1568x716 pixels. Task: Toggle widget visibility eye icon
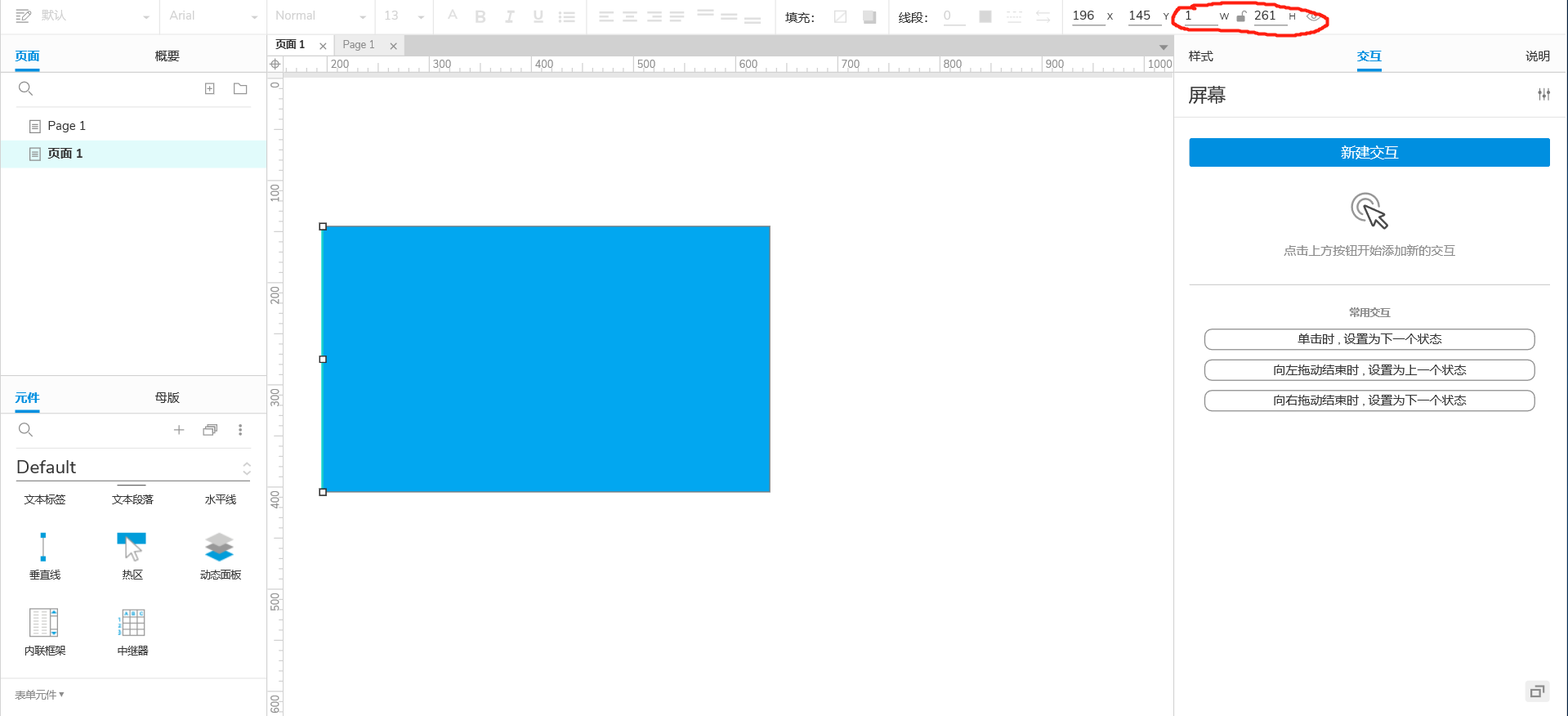point(1313,16)
